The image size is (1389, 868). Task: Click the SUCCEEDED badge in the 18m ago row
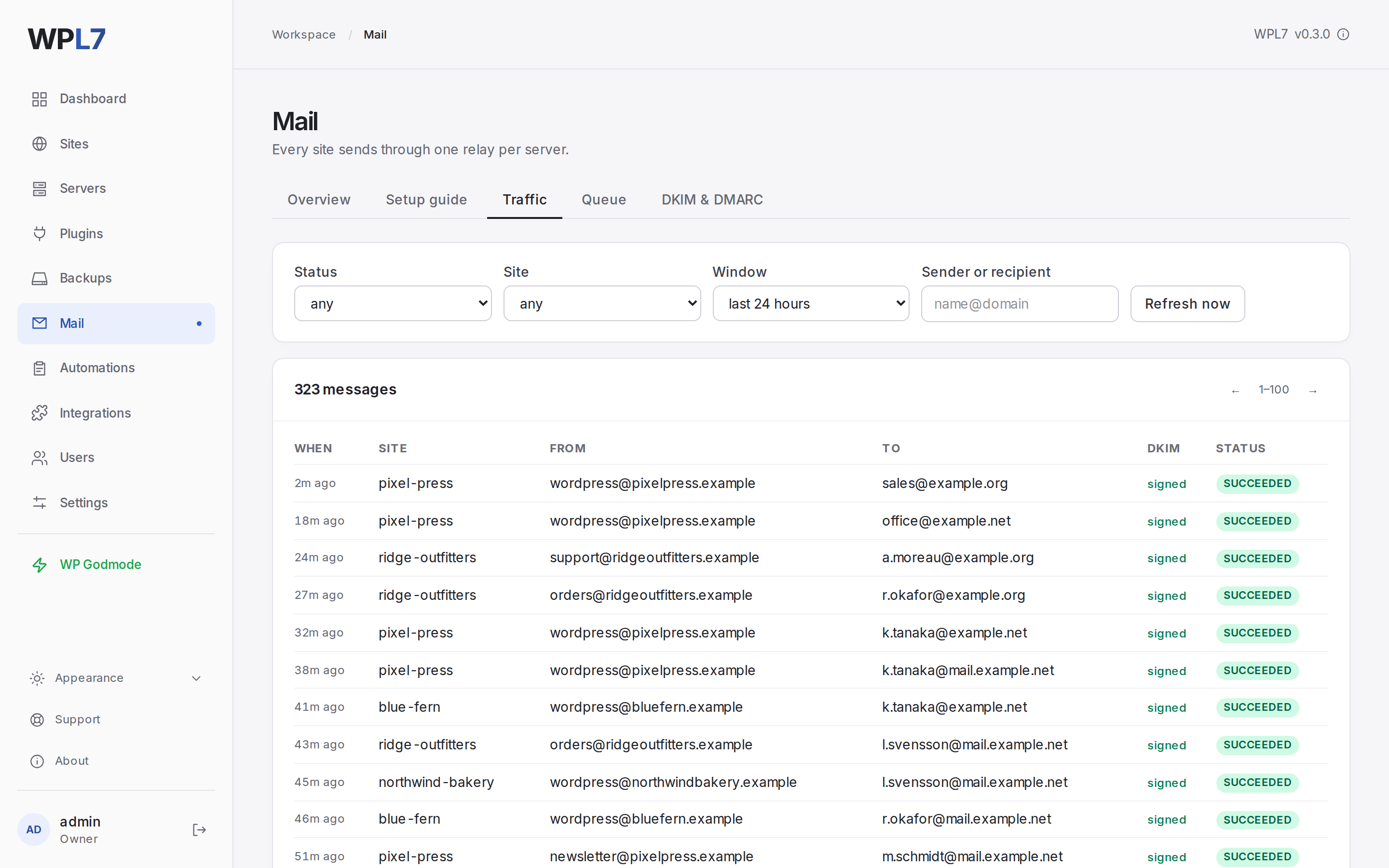[x=1257, y=521]
